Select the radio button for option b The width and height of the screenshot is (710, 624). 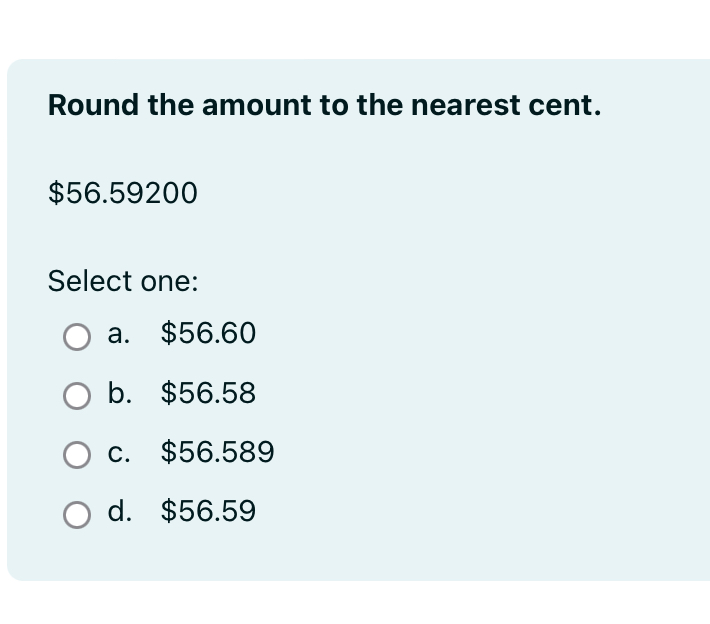(x=77, y=396)
